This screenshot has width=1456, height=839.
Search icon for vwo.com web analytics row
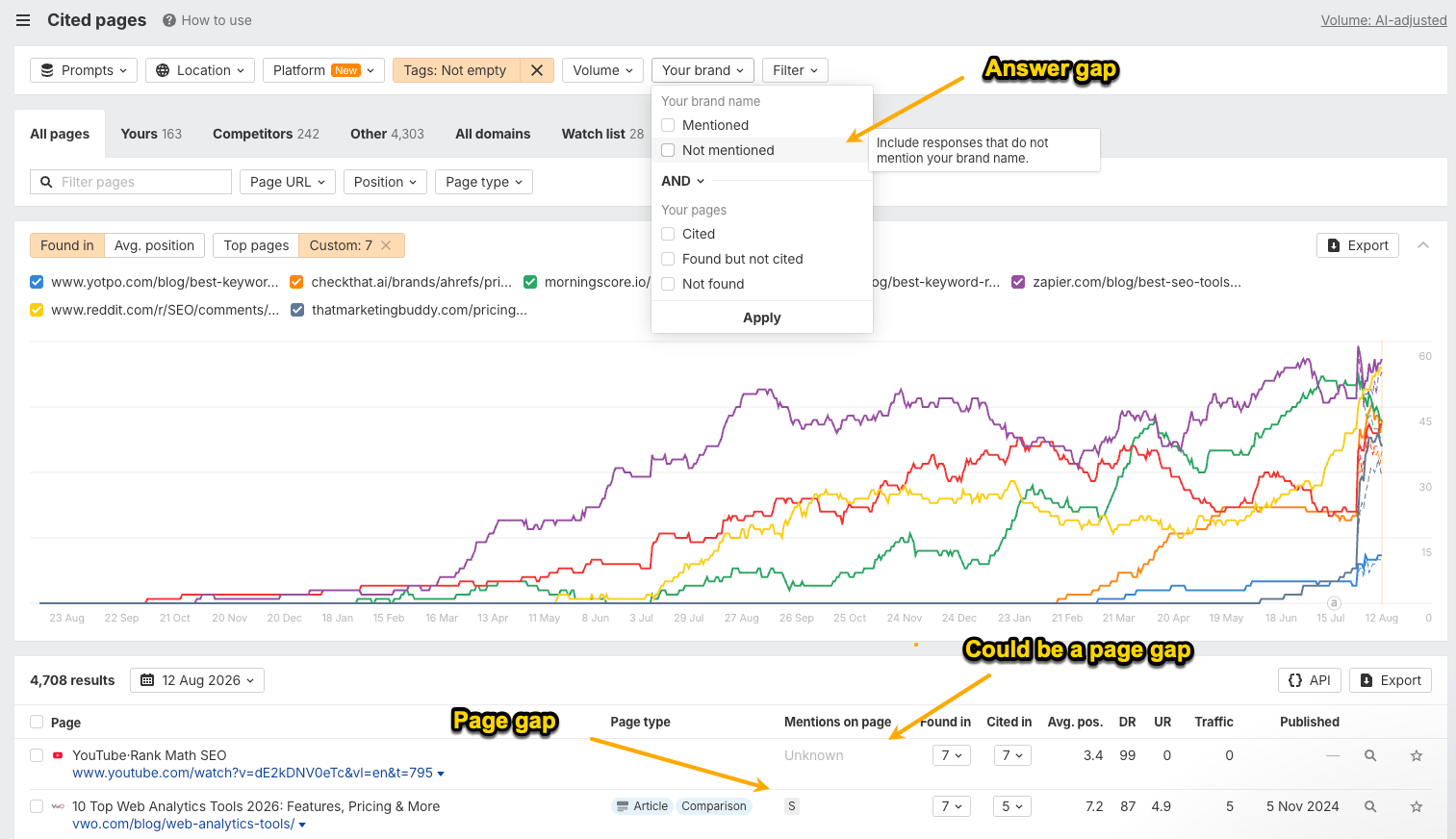pos(1370,806)
